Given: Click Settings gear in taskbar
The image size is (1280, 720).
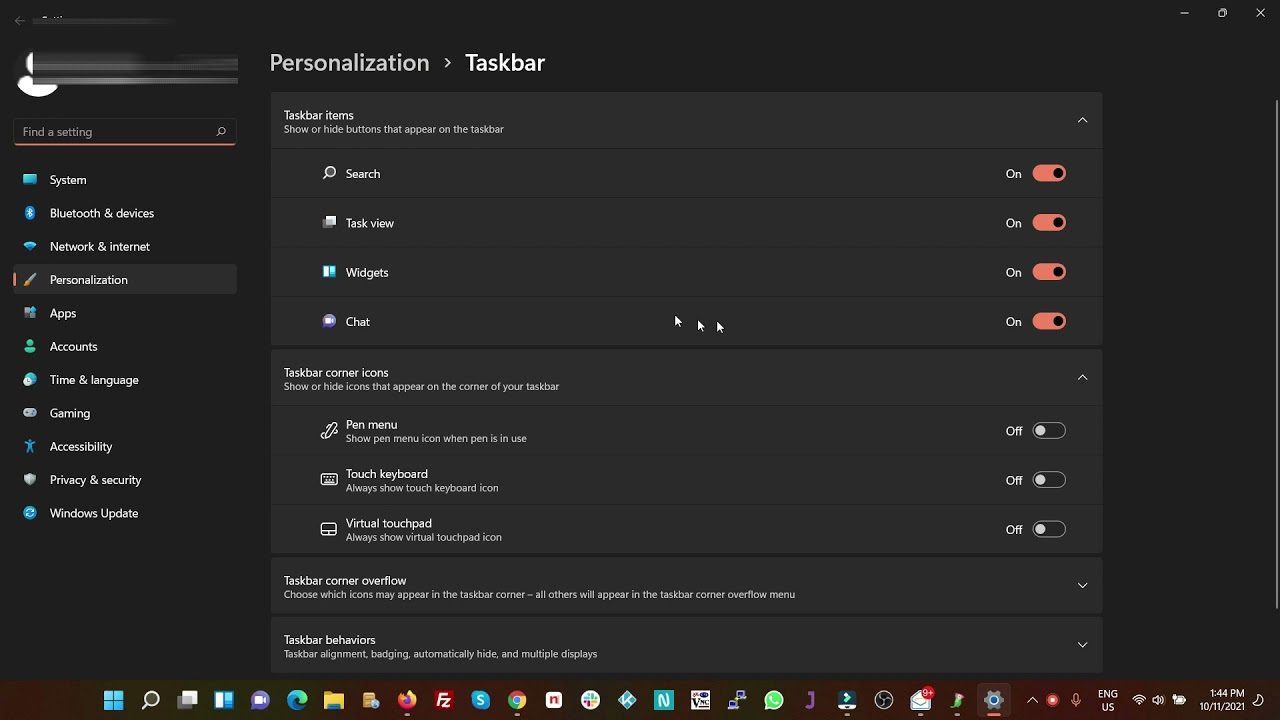Looking at the screenshot, I should point(994,700).
